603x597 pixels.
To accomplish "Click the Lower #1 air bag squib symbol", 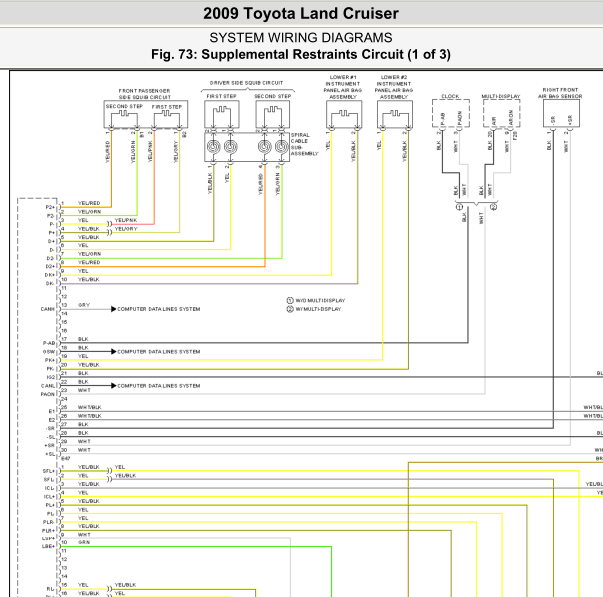I will [x=344, y=114].
